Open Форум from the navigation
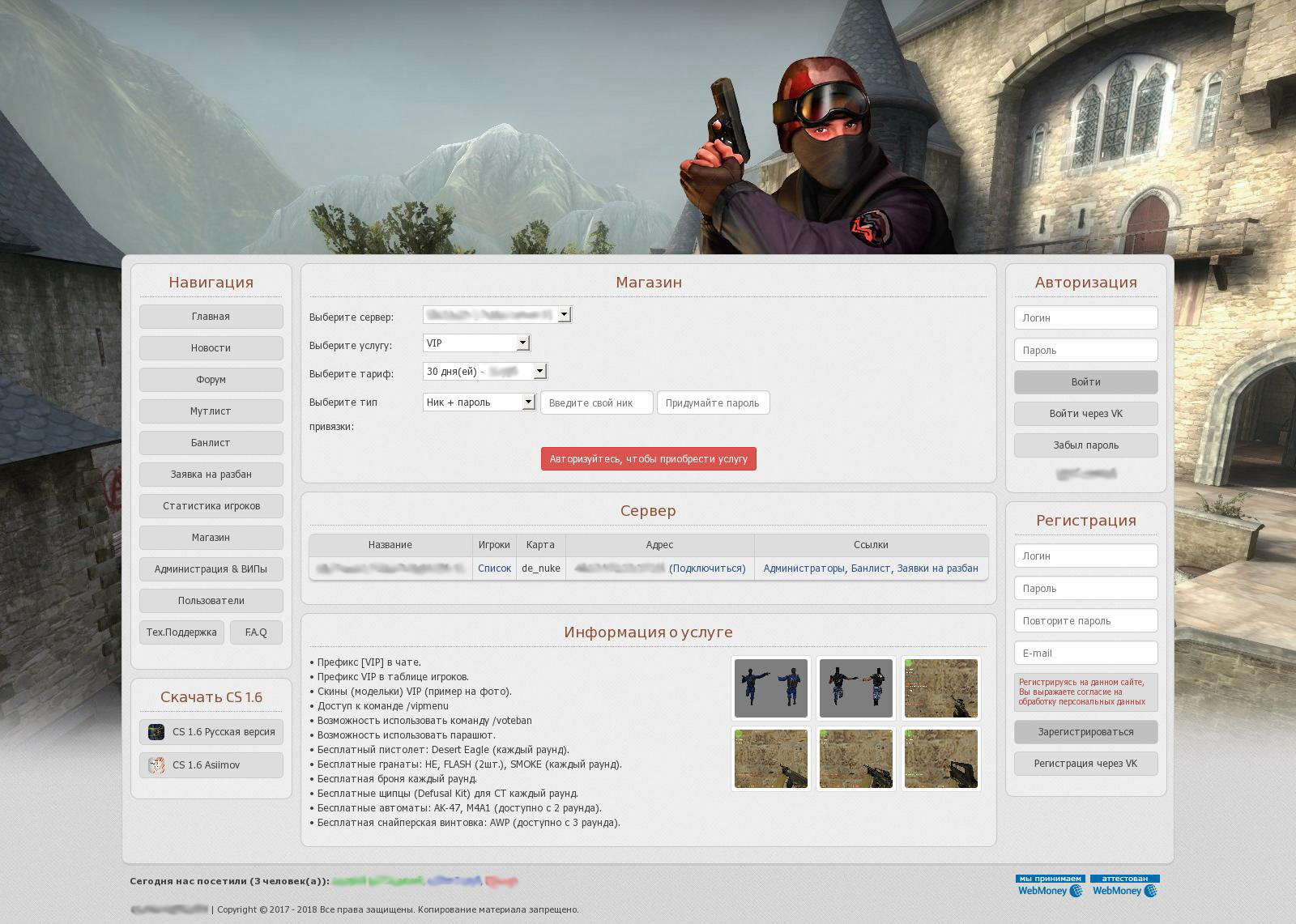Viewport: 1296px width, 924px height. coord(211,380)
